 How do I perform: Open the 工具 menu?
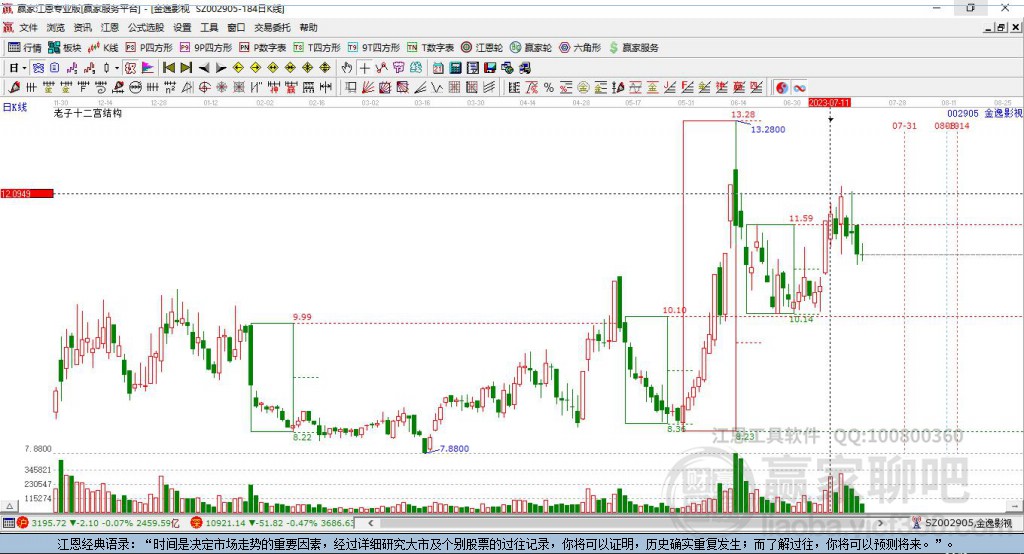pyautogui.click(x=209, y=27)
